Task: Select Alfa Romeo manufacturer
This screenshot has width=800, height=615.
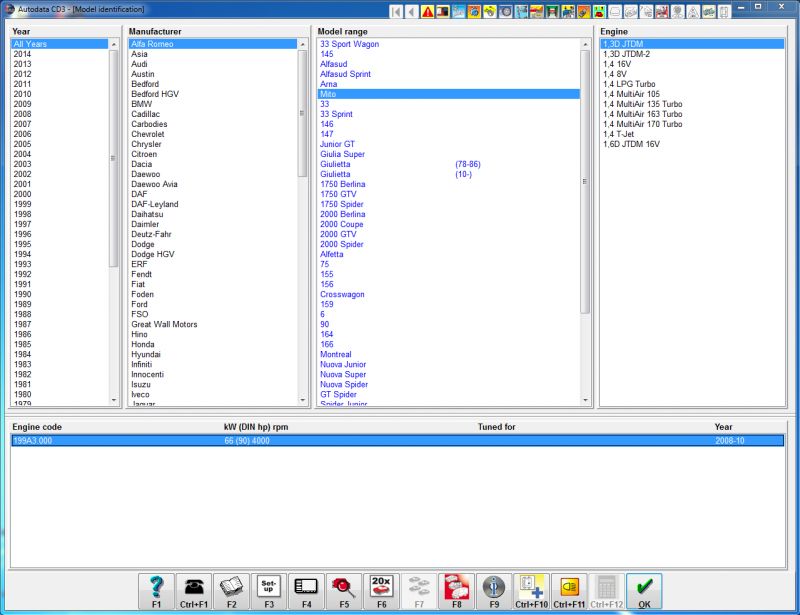Action: (213, 44)
